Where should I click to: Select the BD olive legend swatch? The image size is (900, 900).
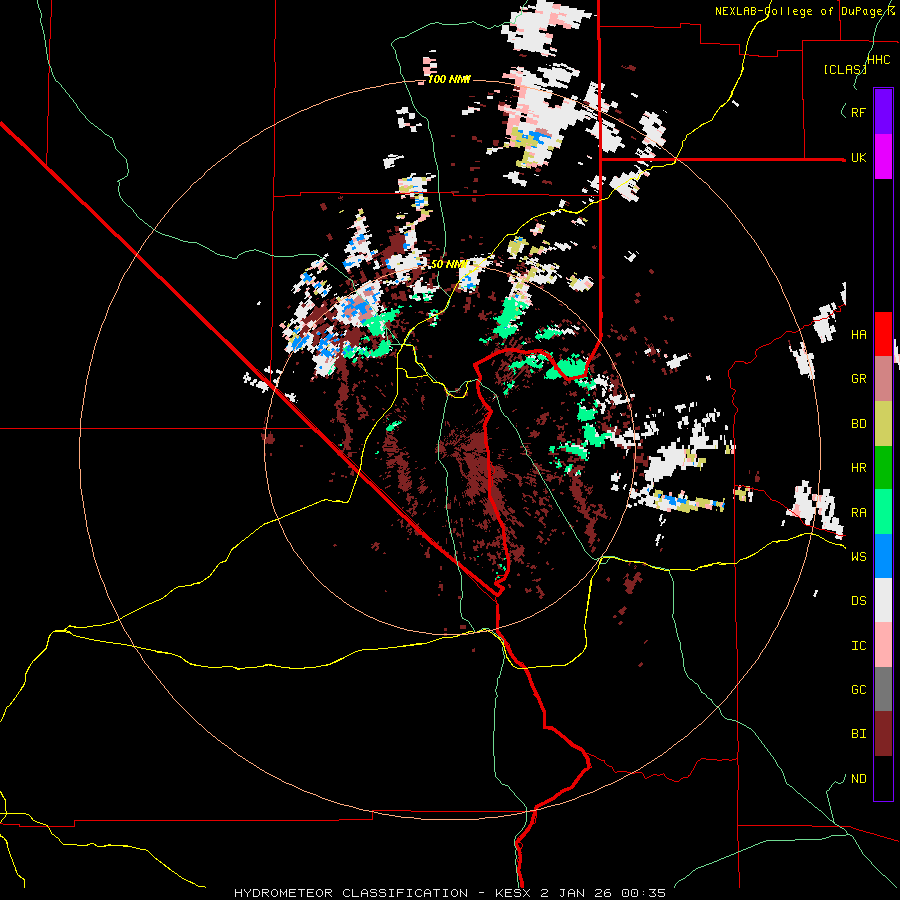click(883, 424)
